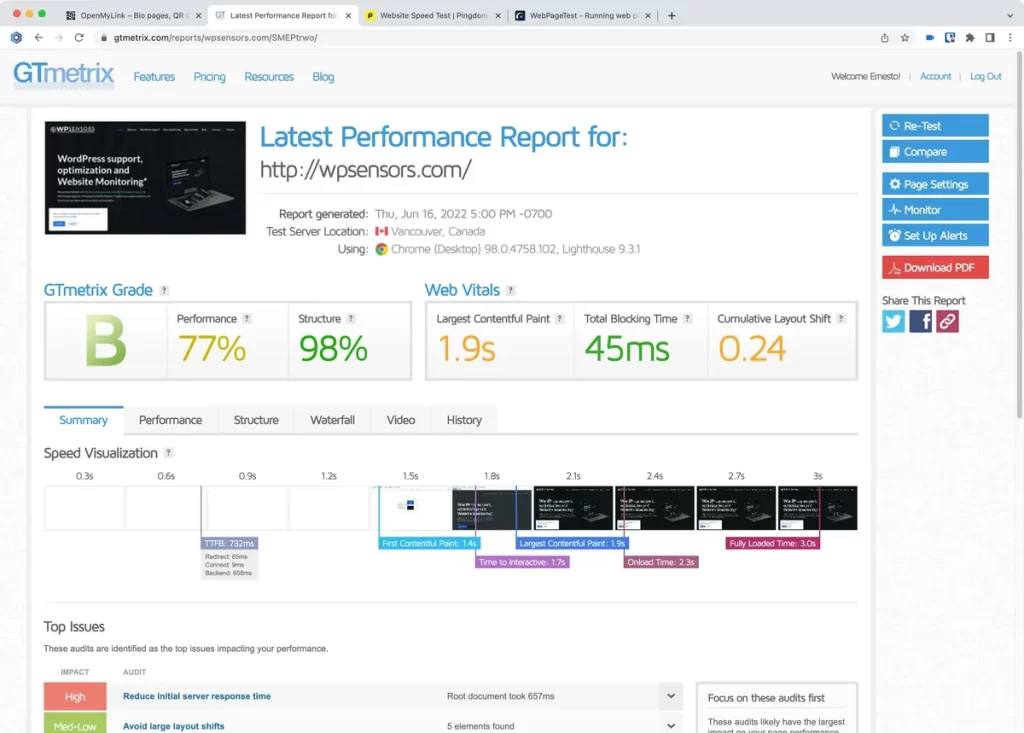
Task: Open the Account link
Action: (935, 76)
